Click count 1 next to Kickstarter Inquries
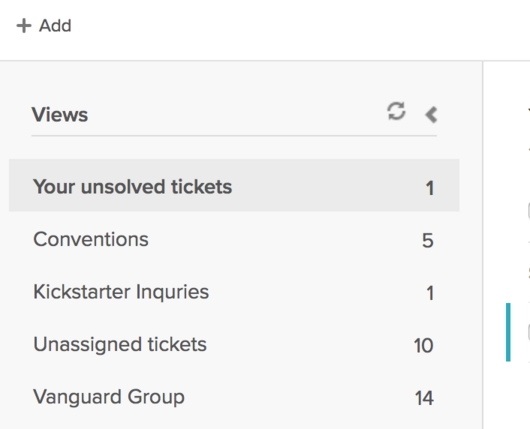 pos(430,293)
